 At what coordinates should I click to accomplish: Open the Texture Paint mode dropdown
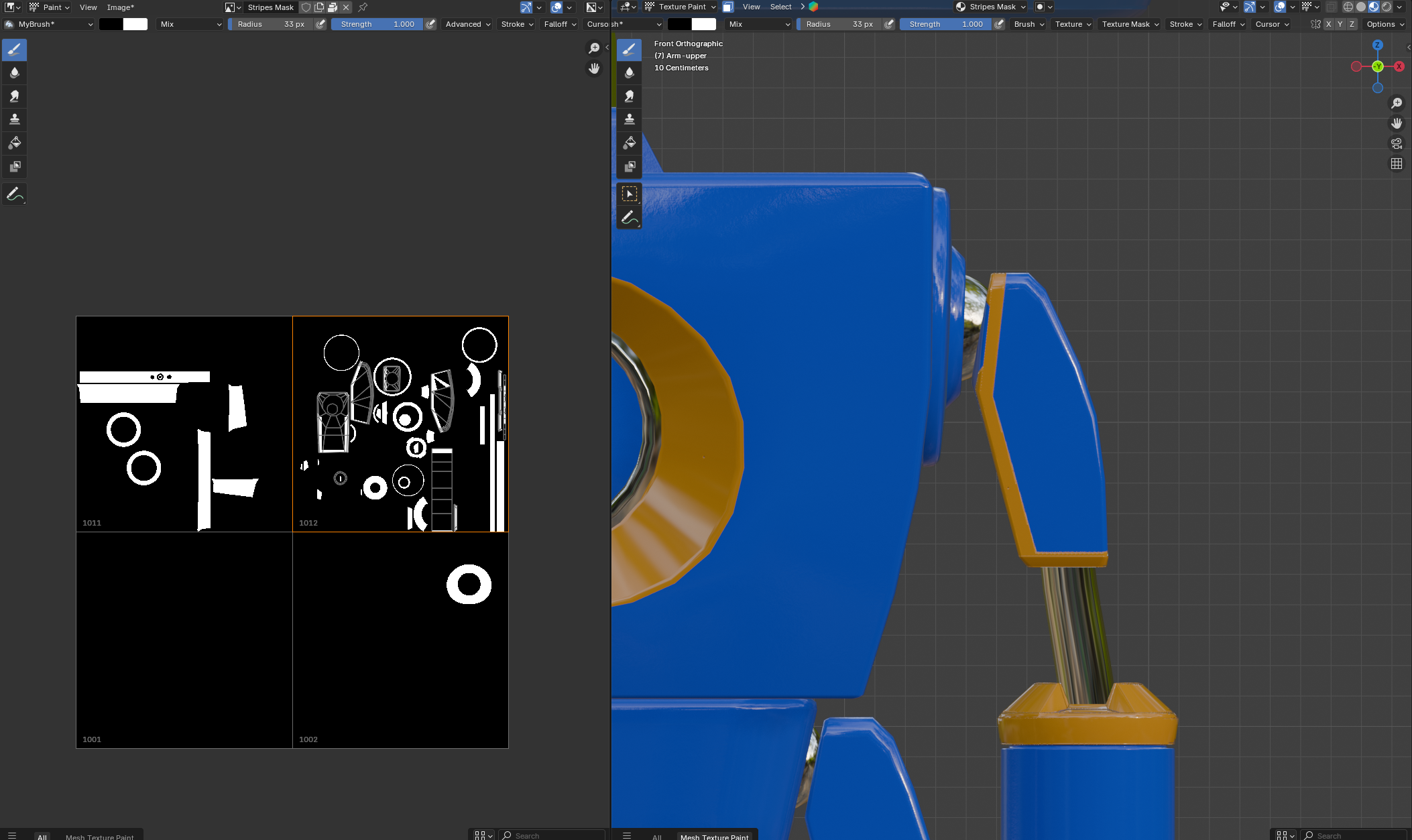pos(681,7)
